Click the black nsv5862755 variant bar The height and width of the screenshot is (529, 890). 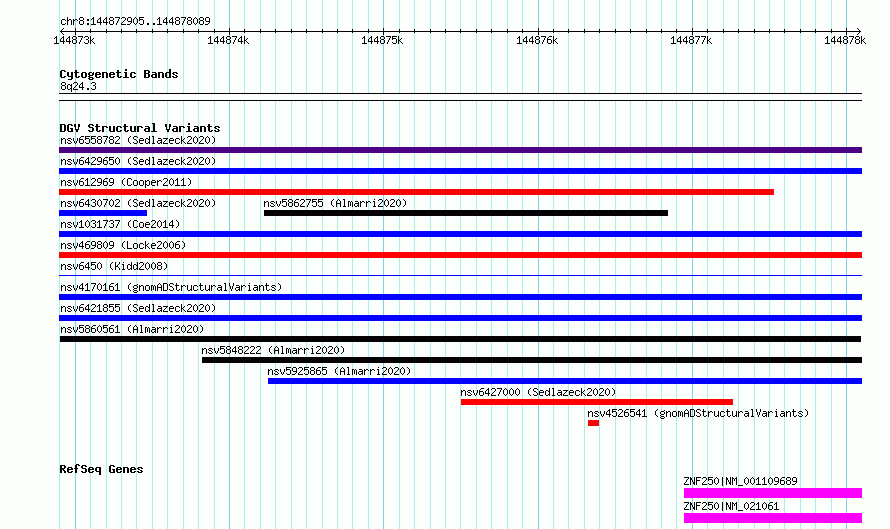(x=466, y=213)
